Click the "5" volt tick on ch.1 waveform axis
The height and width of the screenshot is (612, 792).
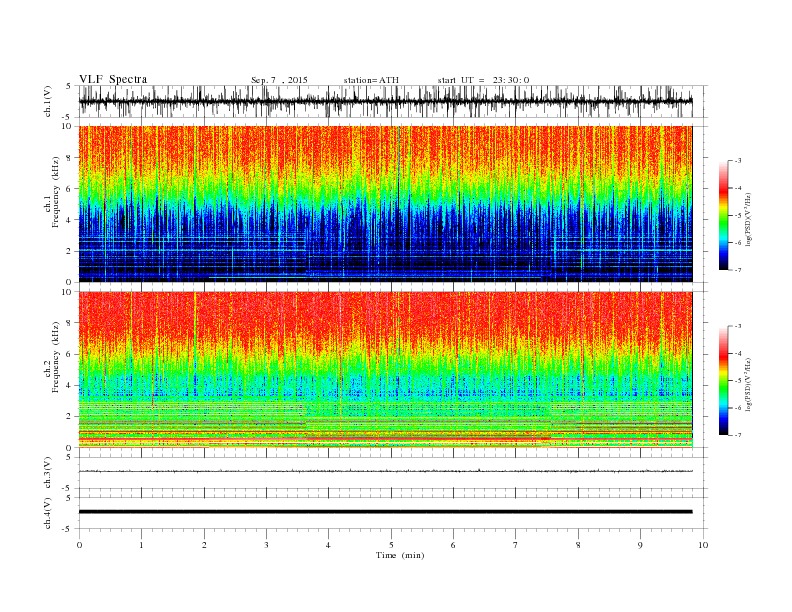pos(69,86)
